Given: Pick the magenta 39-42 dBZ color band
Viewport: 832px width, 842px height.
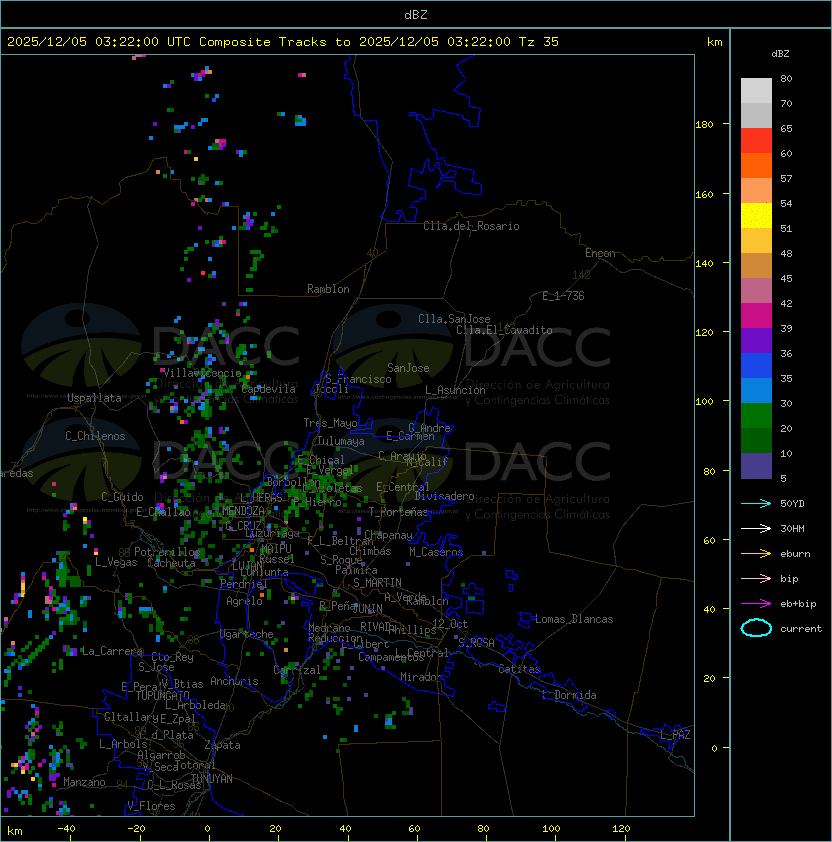Looking at the screenshot, I should coord(756,316).
